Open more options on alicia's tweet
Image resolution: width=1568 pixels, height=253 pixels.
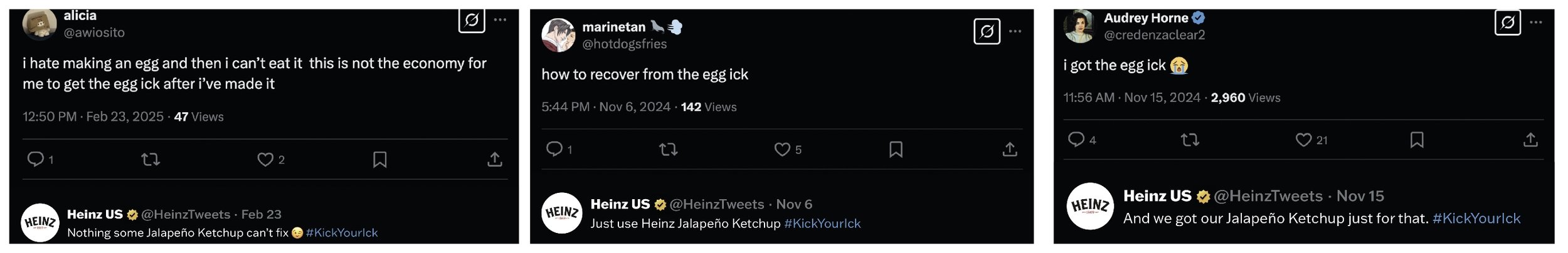click(500, 20)
